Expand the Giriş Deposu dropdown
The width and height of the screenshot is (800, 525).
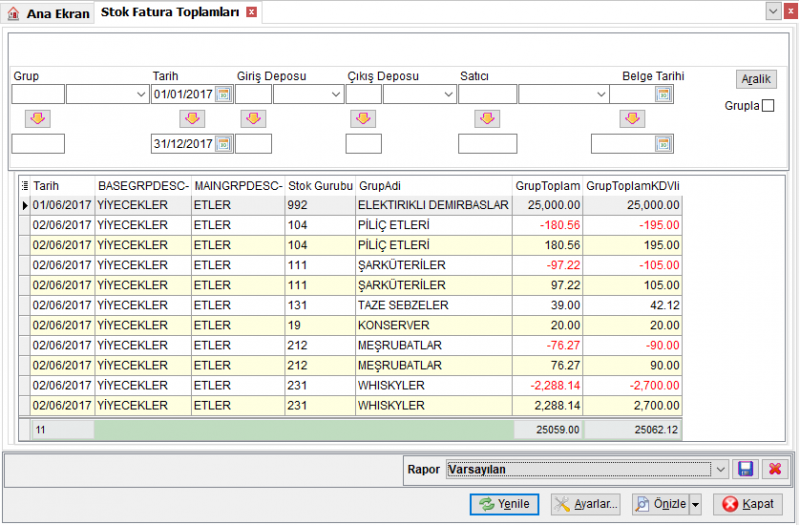(x=335, y=94)
